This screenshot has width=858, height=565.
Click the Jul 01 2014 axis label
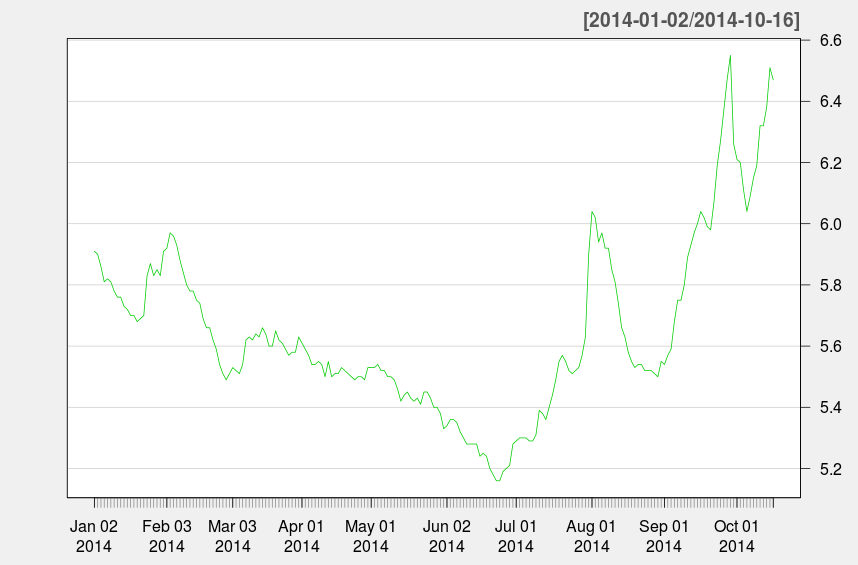515,536
